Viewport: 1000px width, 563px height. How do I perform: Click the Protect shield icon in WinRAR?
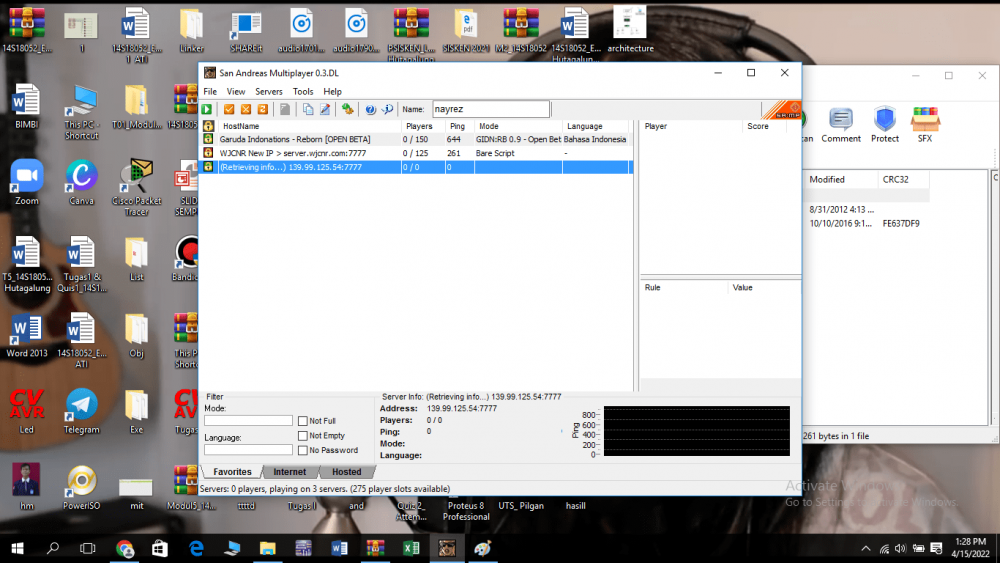pyautogui.click(x=885, y=125)
